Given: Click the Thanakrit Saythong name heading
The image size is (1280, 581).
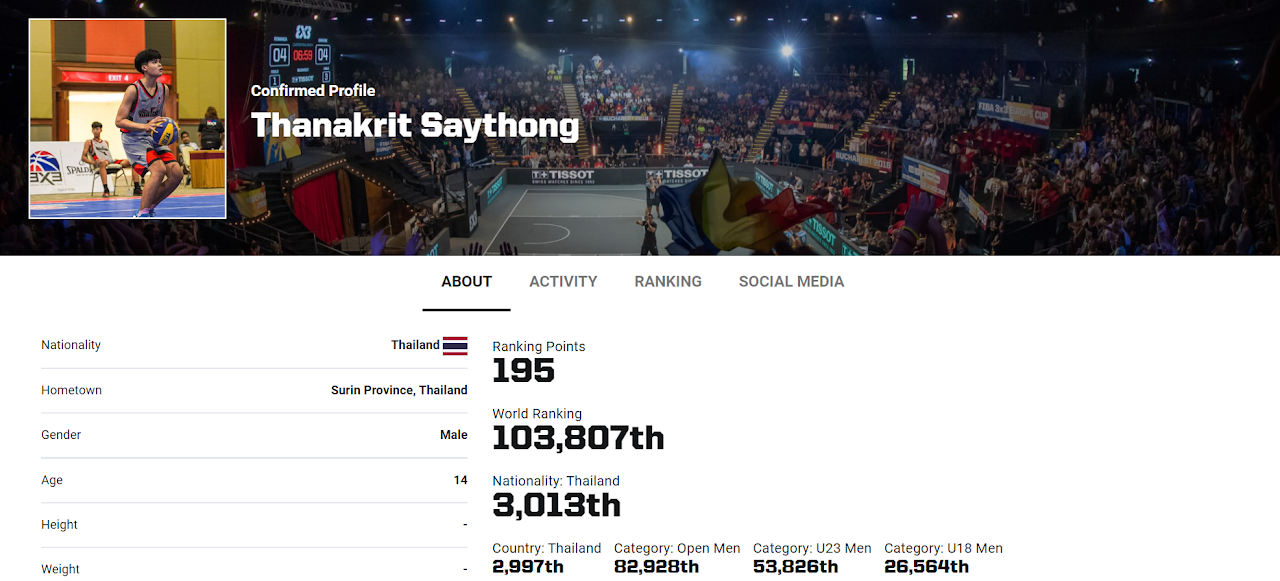Looking at the screenshot, I should pos(414,126).
